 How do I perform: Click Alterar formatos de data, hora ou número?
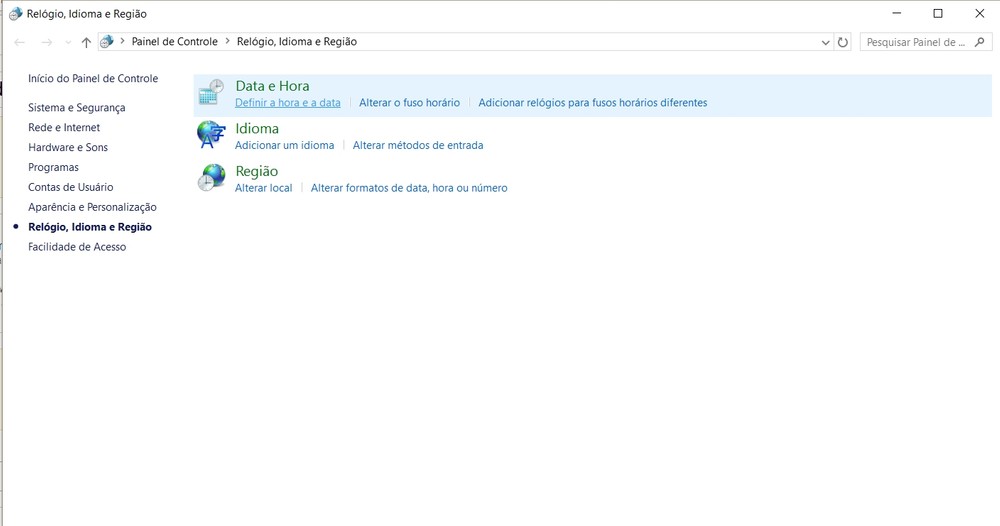(x=409, y=188)
